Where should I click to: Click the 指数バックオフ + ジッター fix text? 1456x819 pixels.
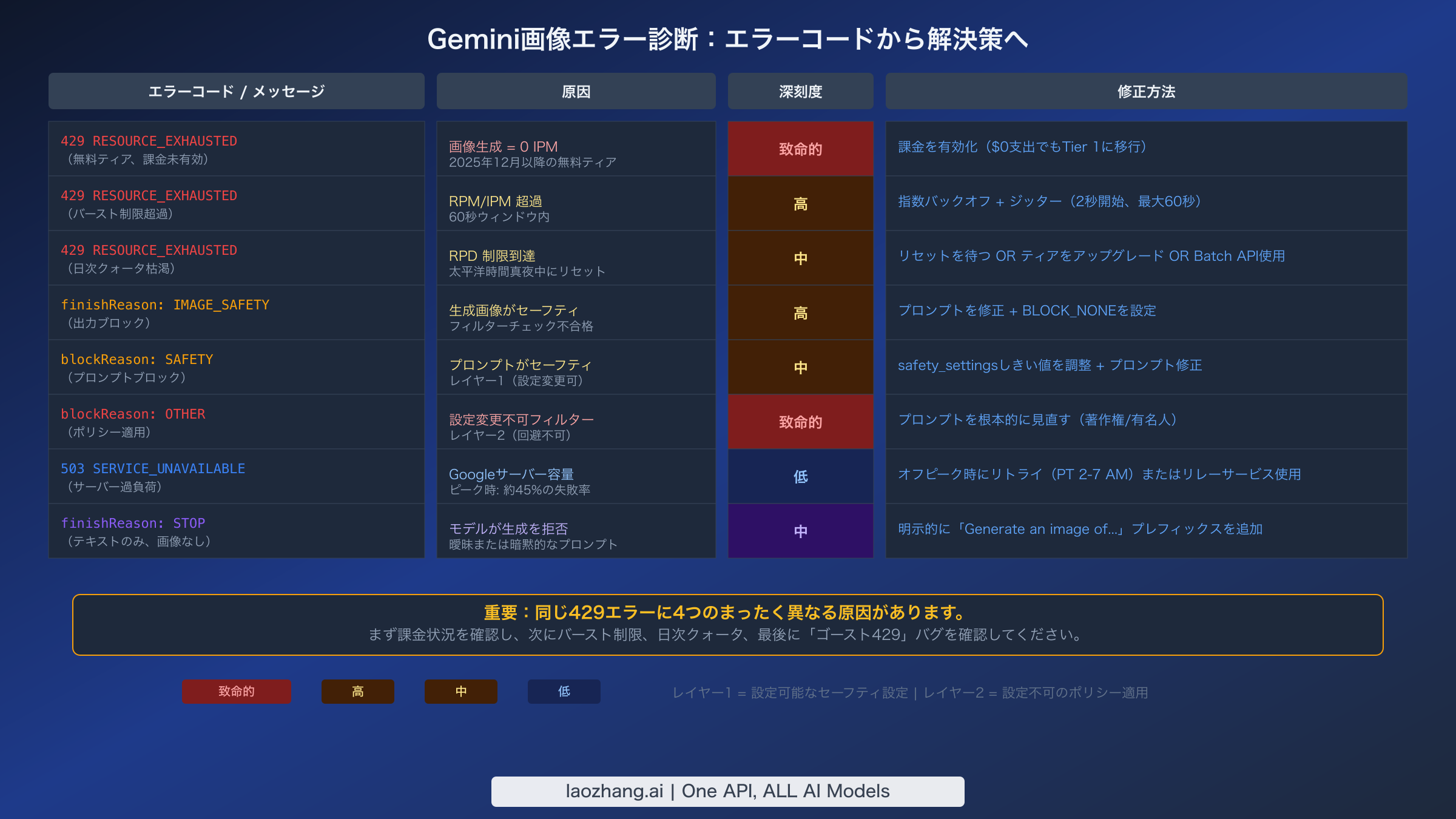coord(1049,201)
